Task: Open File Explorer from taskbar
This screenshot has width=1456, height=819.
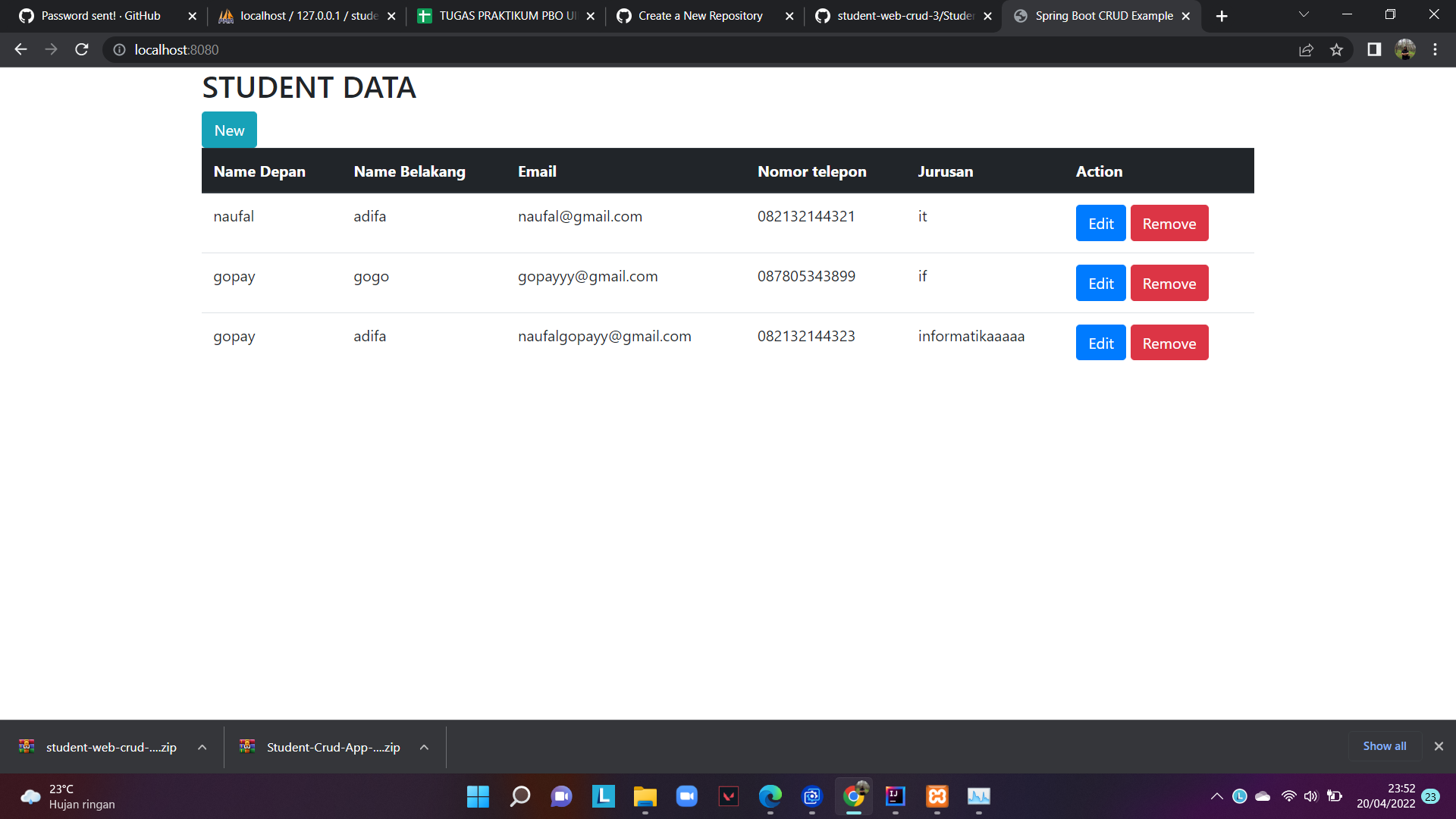Action: (645, 796)
